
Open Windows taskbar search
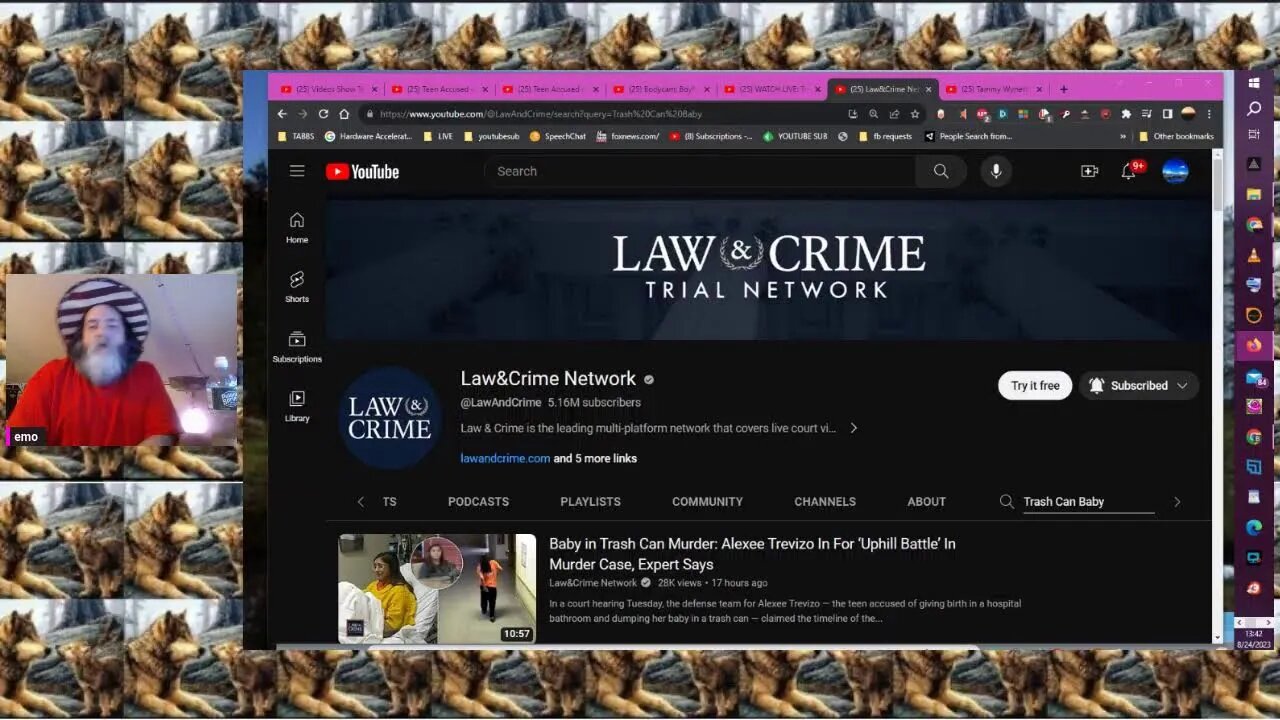point(1254,107)
